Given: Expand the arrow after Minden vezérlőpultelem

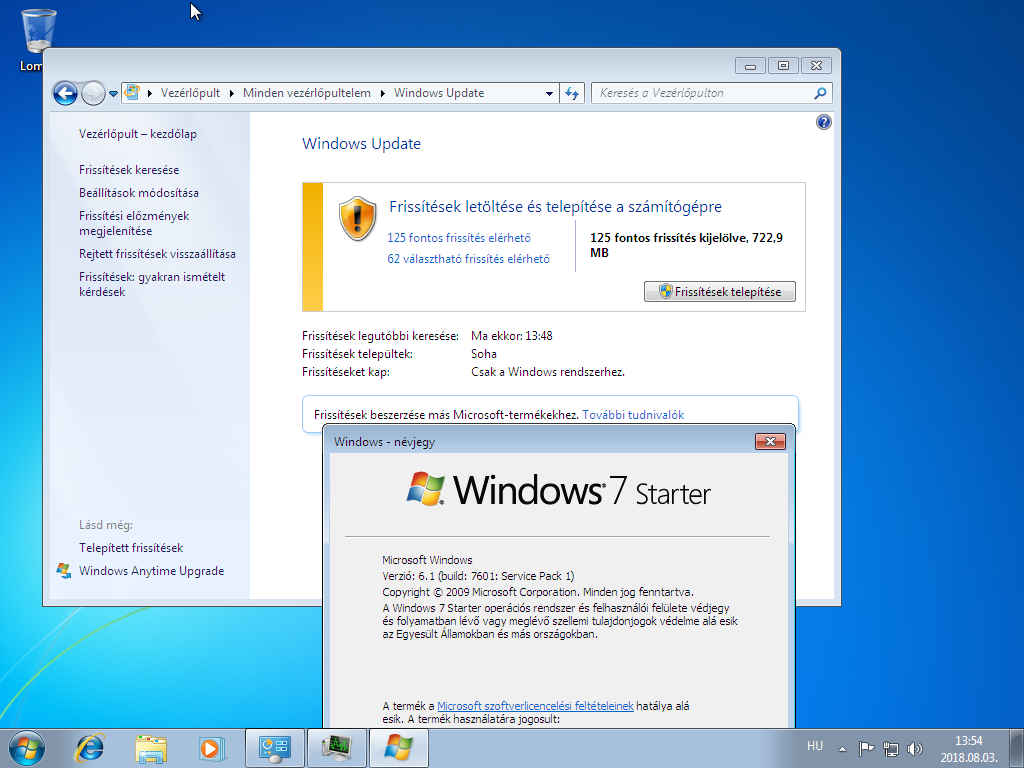Looking at the screenshot, I should tap(382, 93).
